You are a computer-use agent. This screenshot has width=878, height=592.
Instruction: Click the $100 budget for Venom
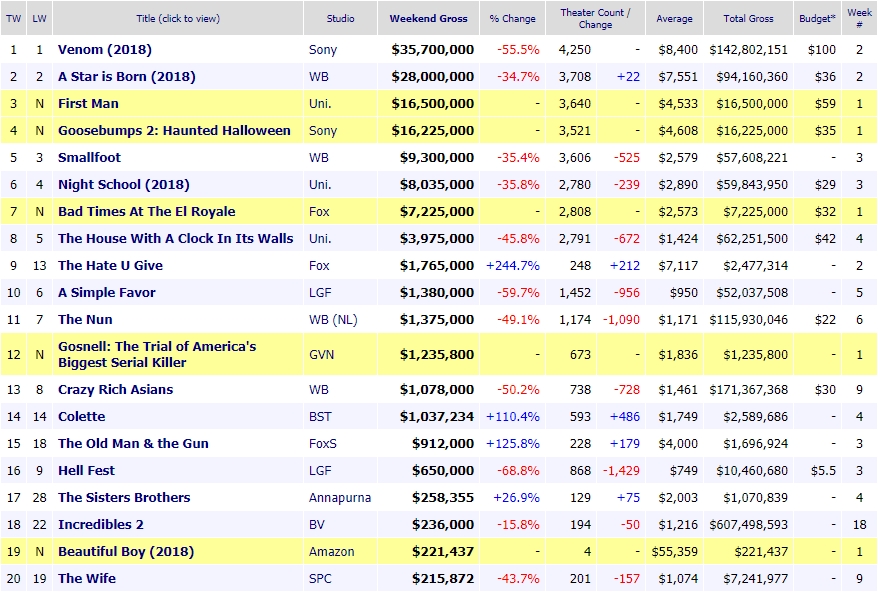pos(822,50)
